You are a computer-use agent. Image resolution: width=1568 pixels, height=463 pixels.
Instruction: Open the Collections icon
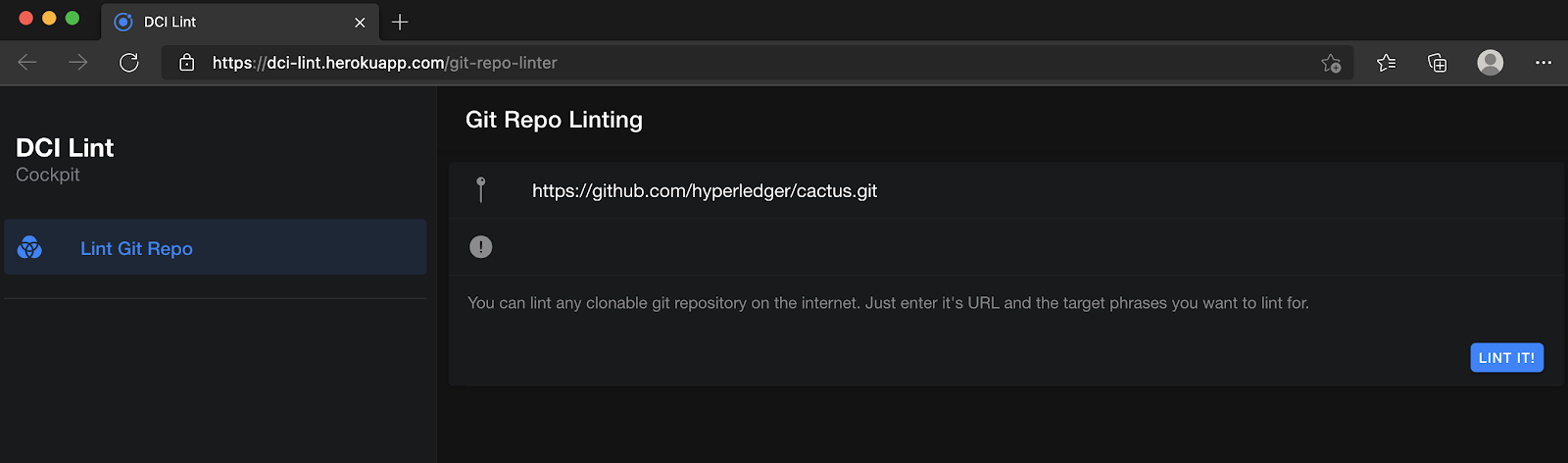pyautogui.click(x=1437, y=63)
